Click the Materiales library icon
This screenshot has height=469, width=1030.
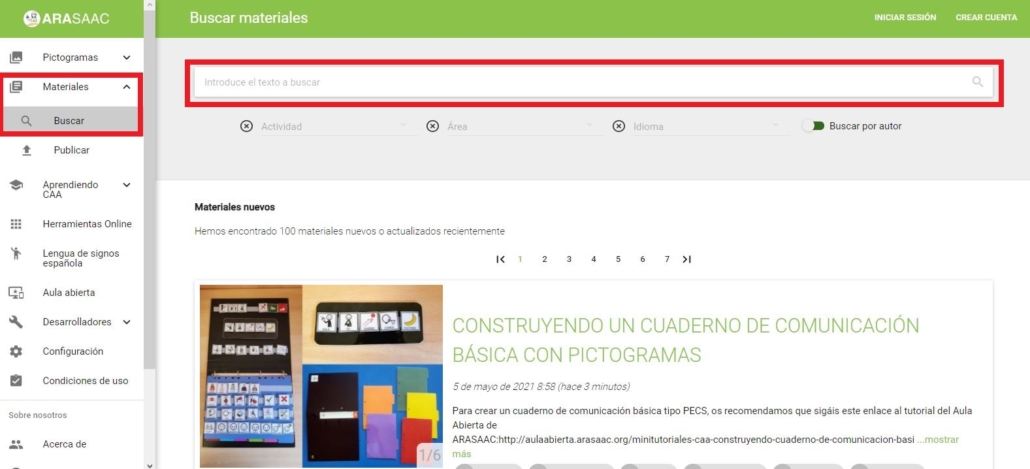click(16, 87)
